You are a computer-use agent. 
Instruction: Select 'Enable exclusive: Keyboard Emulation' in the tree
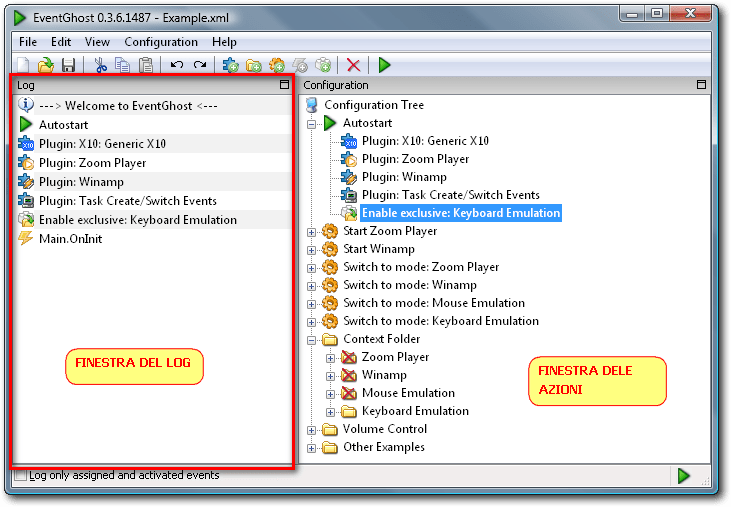[461, 213]
